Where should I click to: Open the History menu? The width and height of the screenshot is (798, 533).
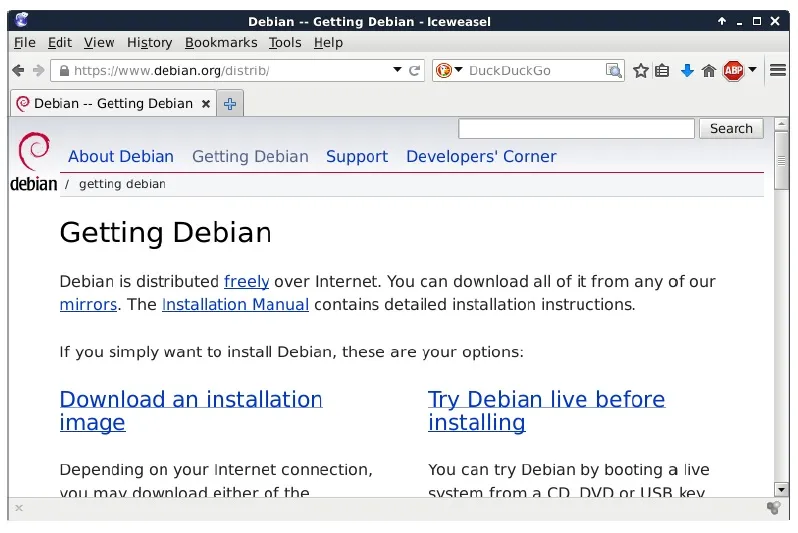pyautogui.click(x=150, y=43)
